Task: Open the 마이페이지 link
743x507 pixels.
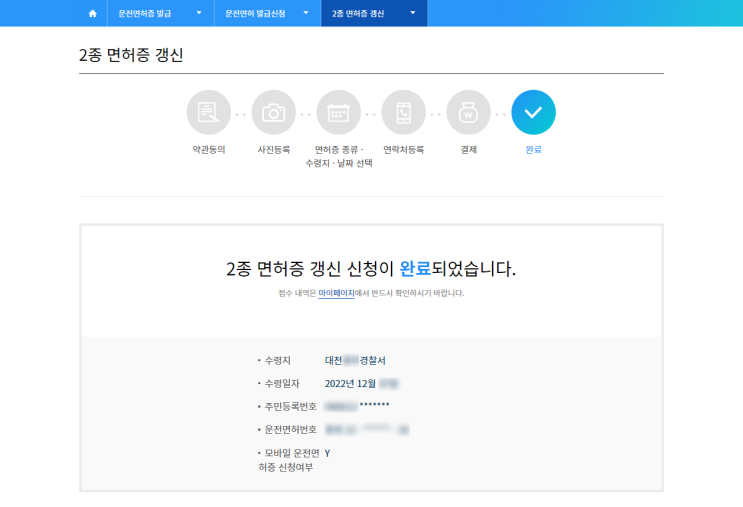Action: point(336,293)
